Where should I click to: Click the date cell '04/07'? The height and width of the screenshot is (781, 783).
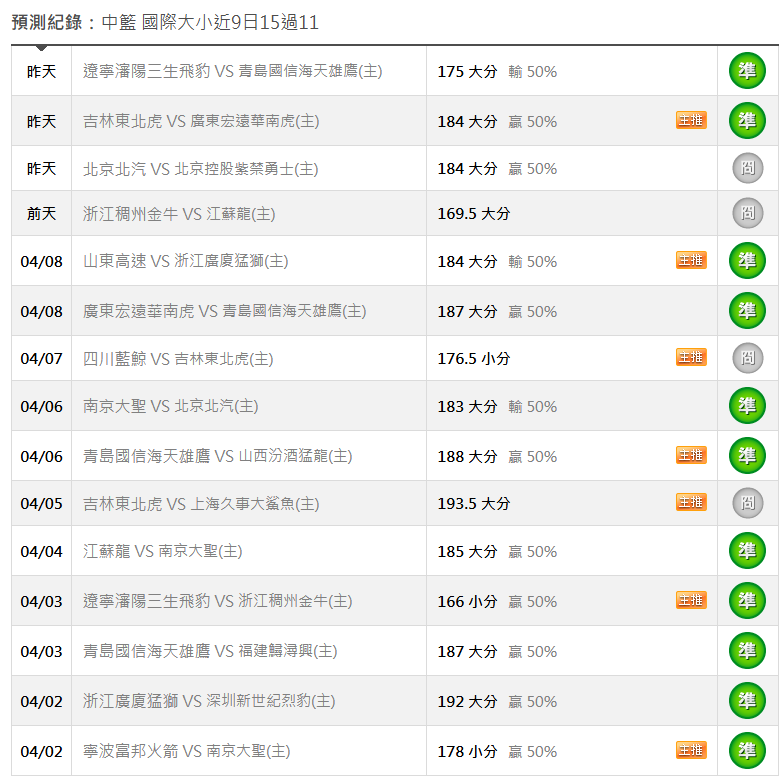41,359
